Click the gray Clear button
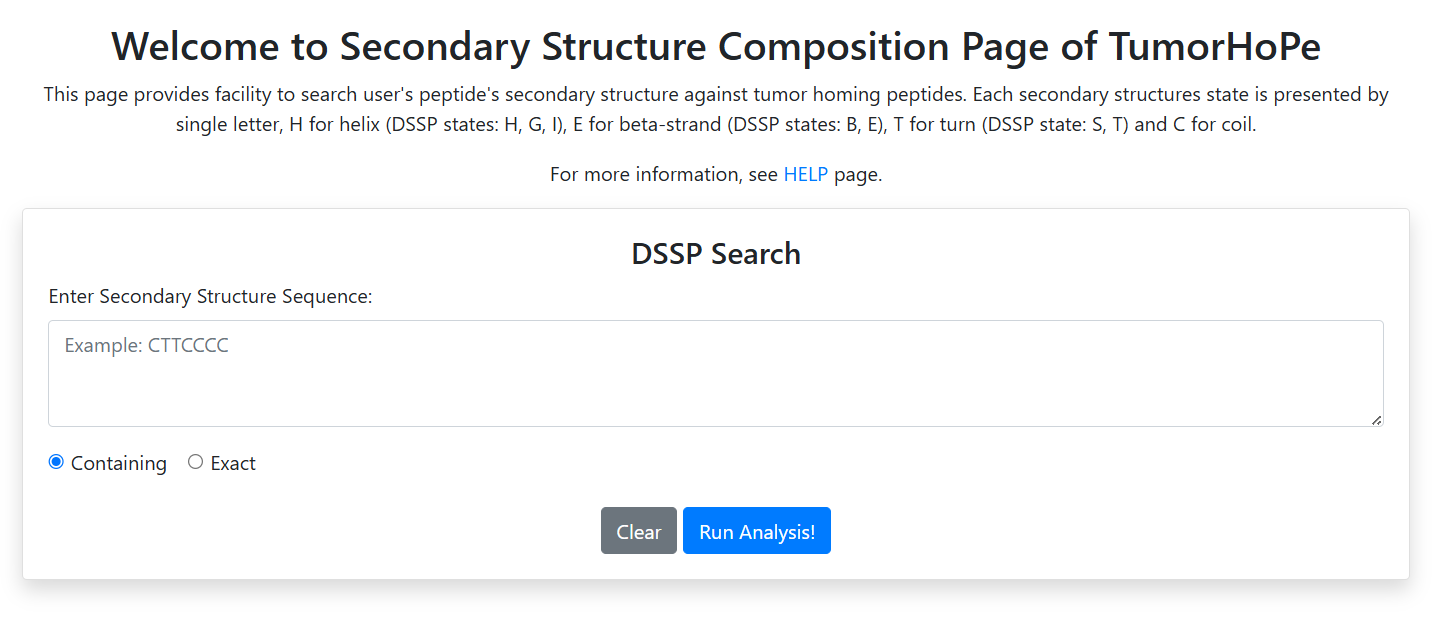 (638, 530)
